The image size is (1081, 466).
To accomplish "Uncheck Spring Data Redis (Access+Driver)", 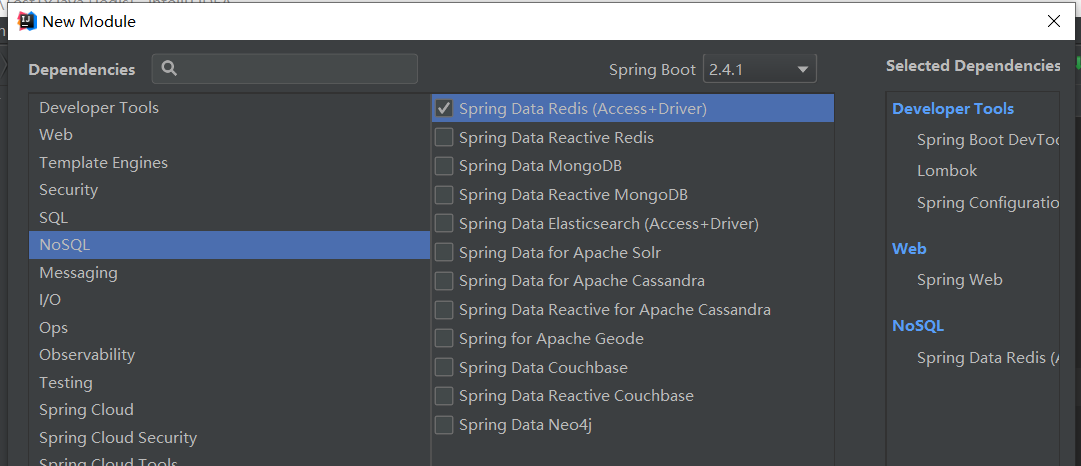I will [x=444, y=108].
